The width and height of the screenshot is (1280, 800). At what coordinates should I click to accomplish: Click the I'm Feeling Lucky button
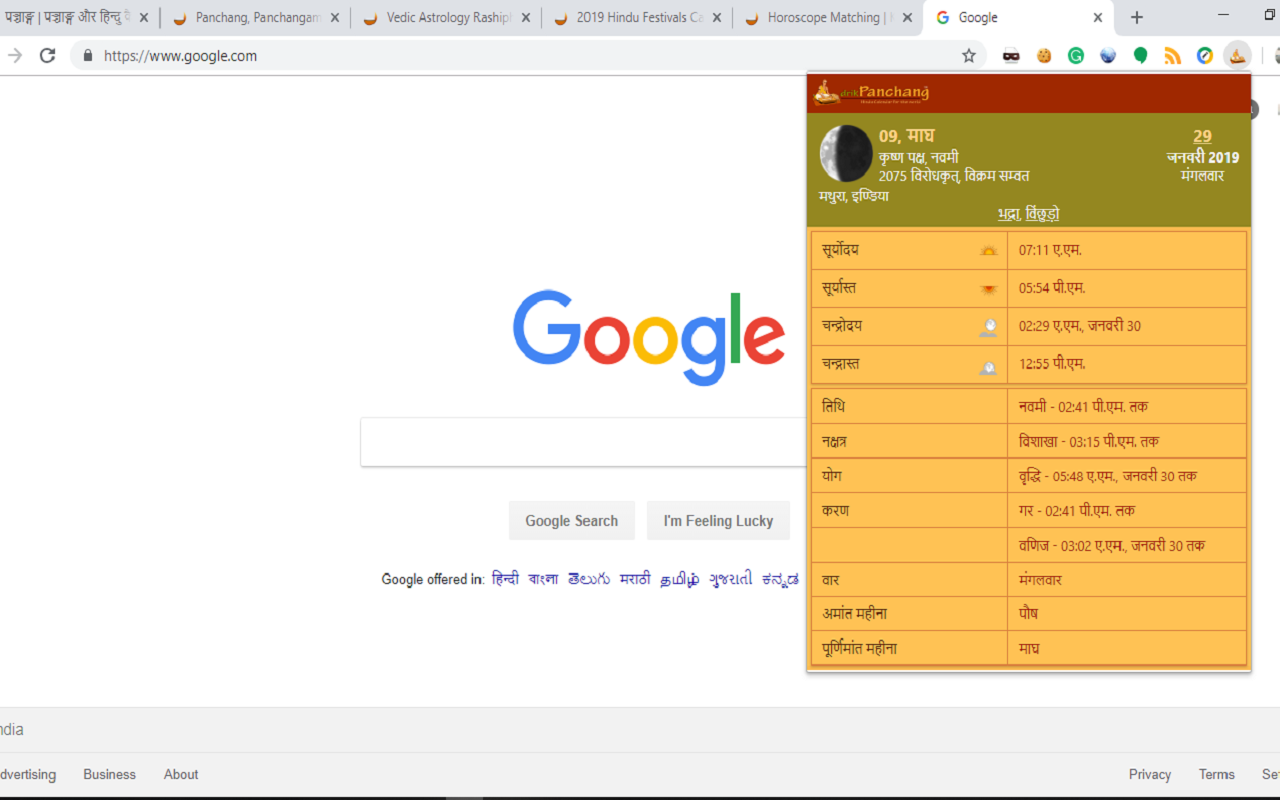coord(718,520)
